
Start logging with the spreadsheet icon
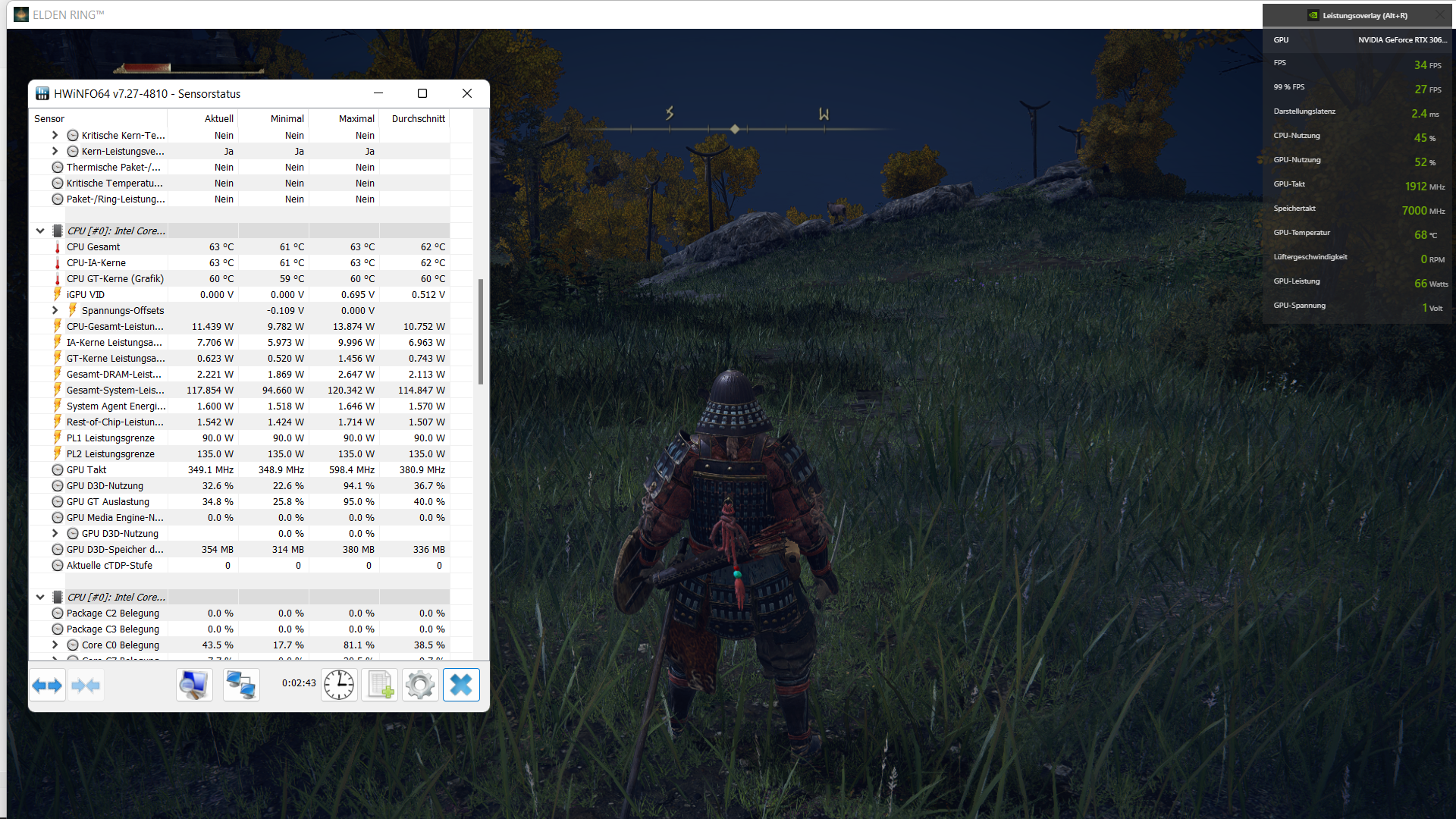coord(379,686)
